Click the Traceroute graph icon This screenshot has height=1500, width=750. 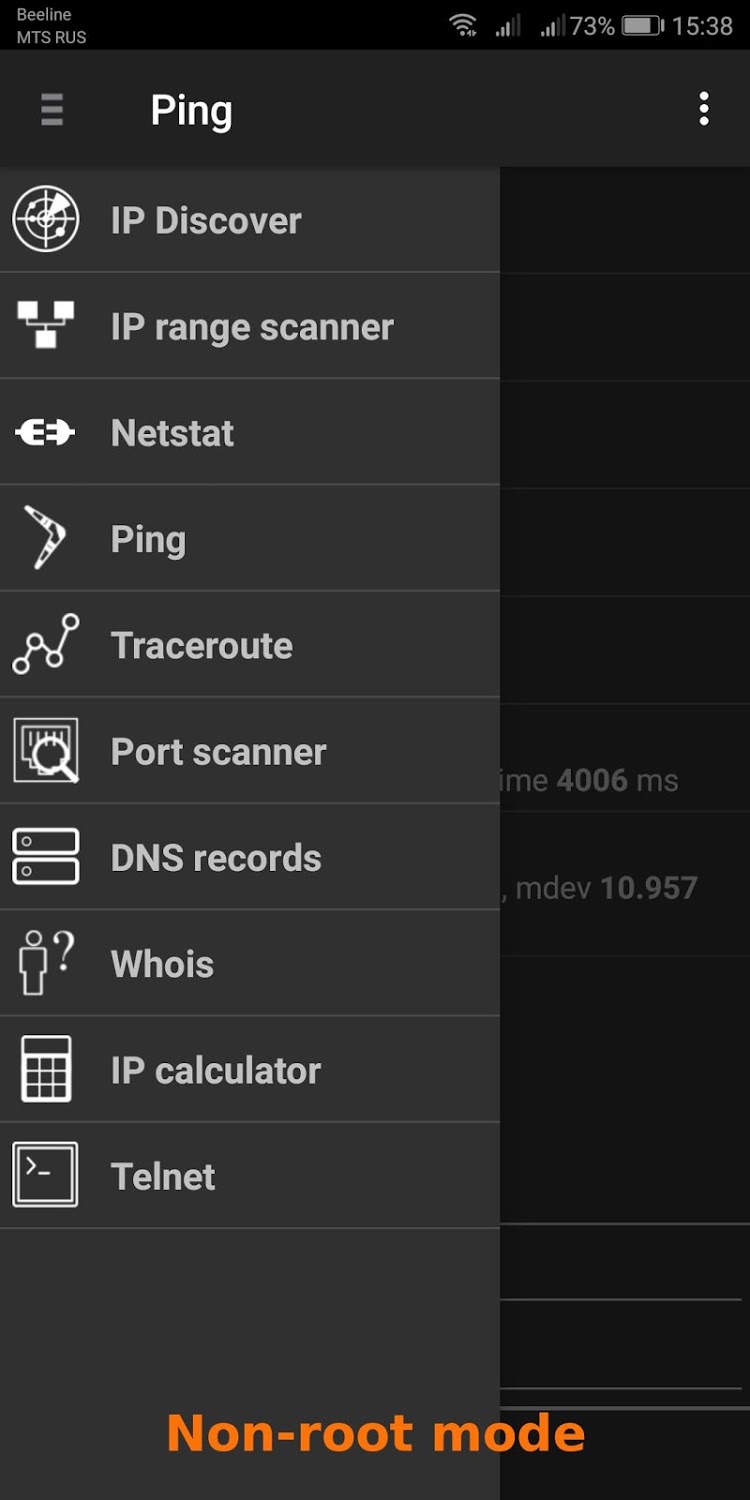(46, 645)
